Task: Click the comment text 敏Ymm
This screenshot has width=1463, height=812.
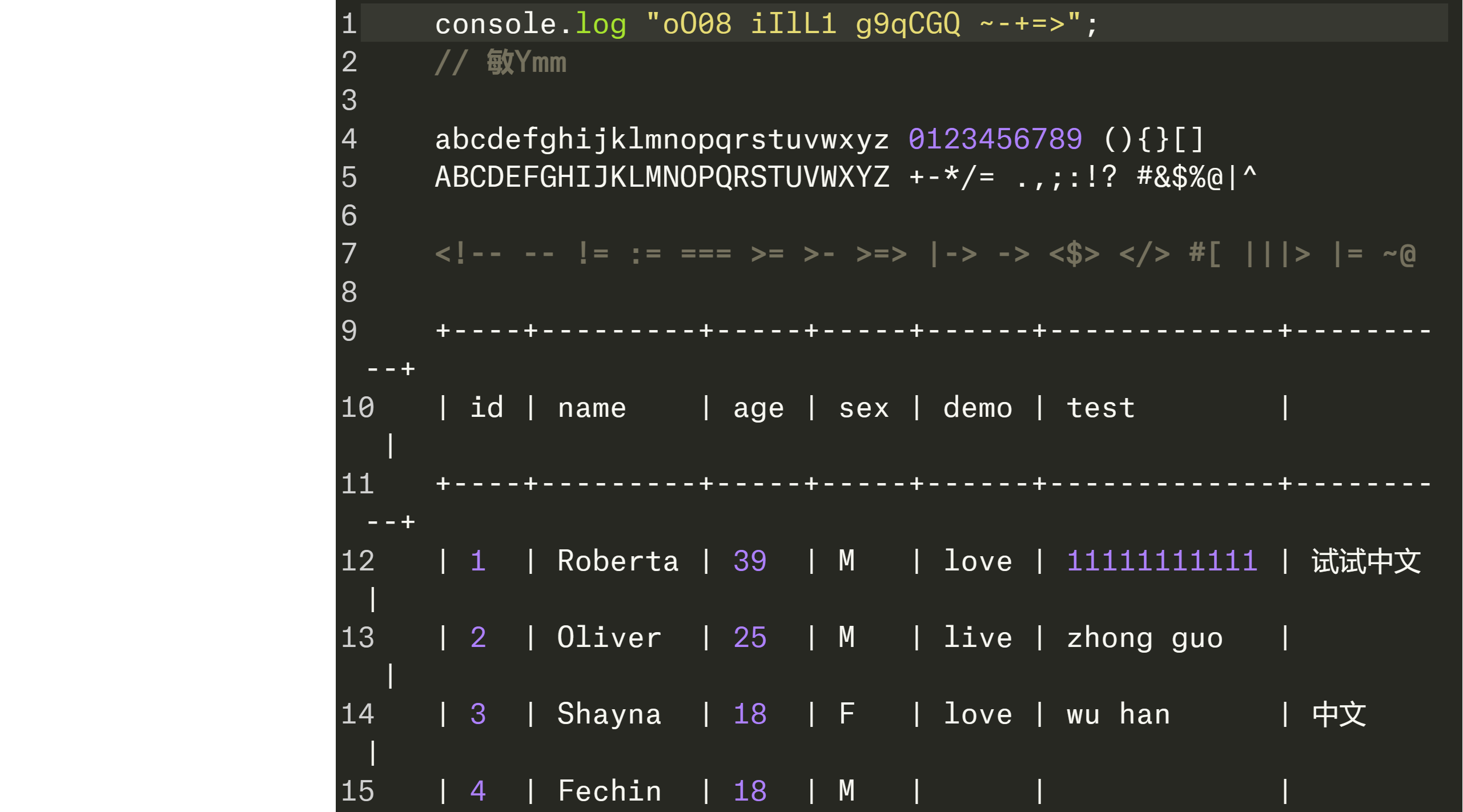Action: click(526, 62)
